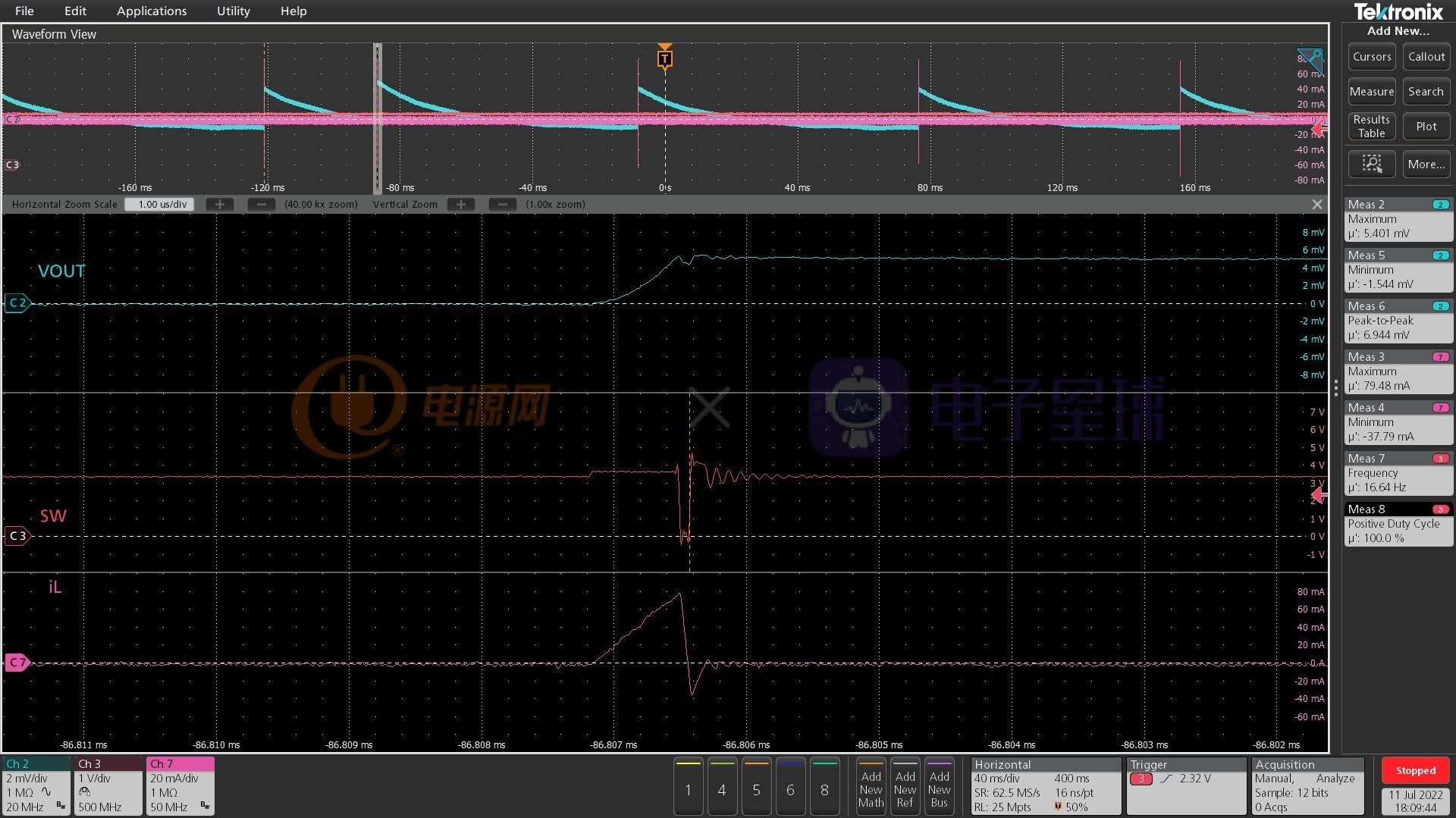Select the C7 waveform handle for iL

coord(17,663)
